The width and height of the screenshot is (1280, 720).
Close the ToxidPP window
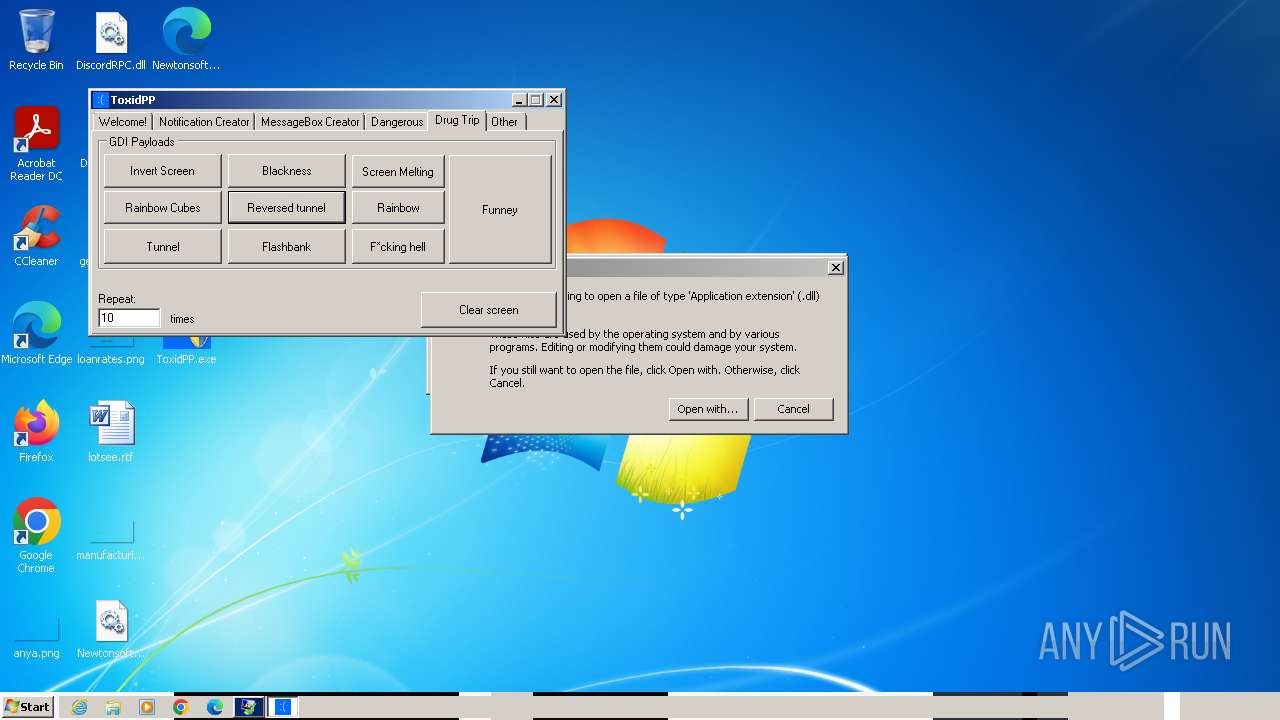pos(553,100)
